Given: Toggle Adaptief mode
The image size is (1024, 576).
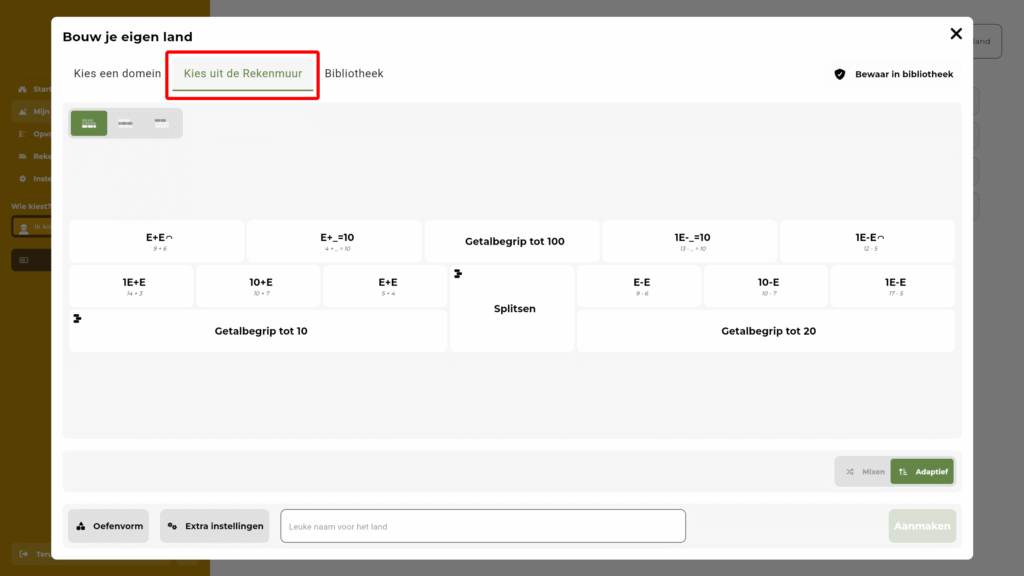Looking at the screenshot, I should tap(922, 471).
